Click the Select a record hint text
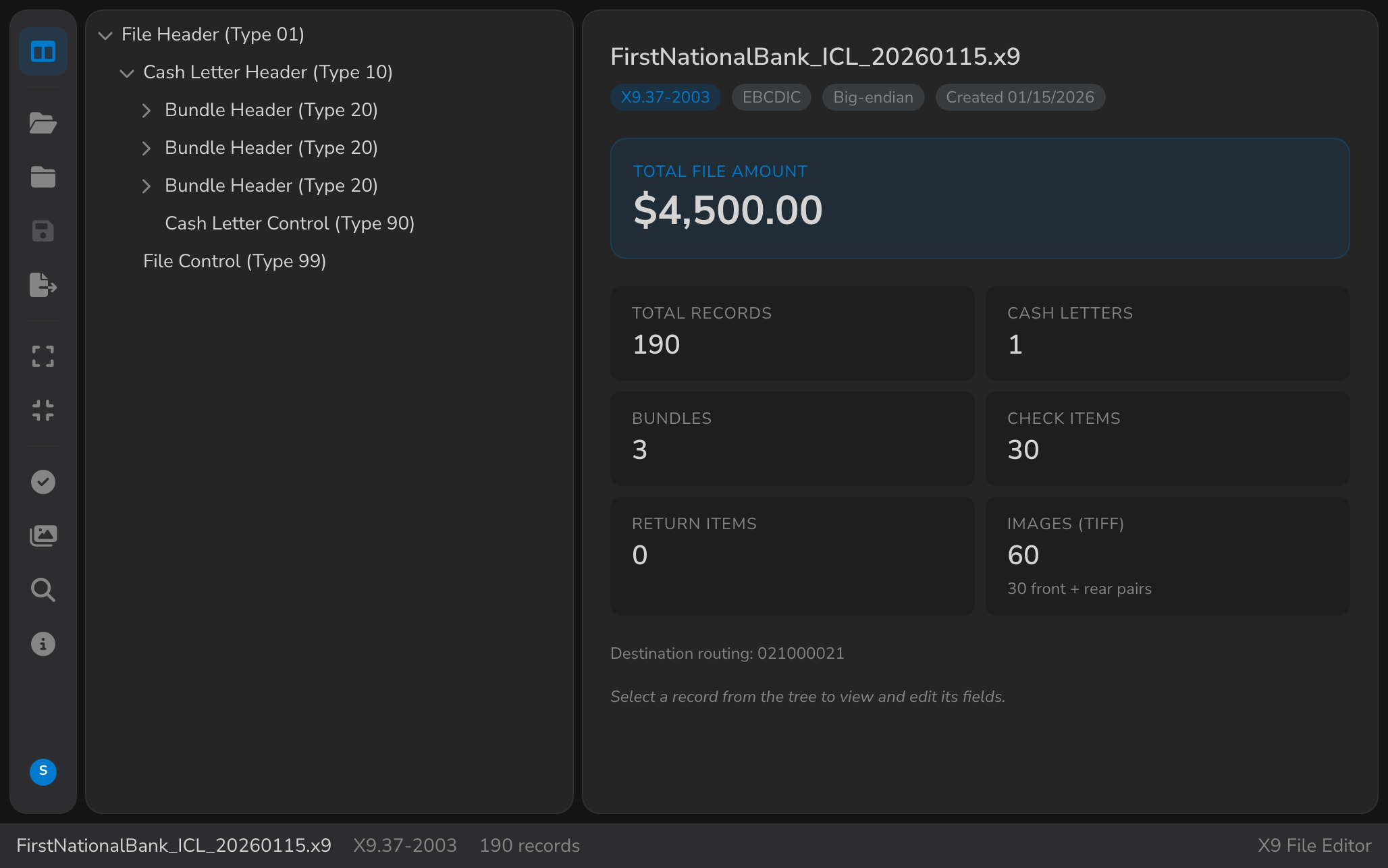Screen dimensions: 1388x868 point(807,697)
